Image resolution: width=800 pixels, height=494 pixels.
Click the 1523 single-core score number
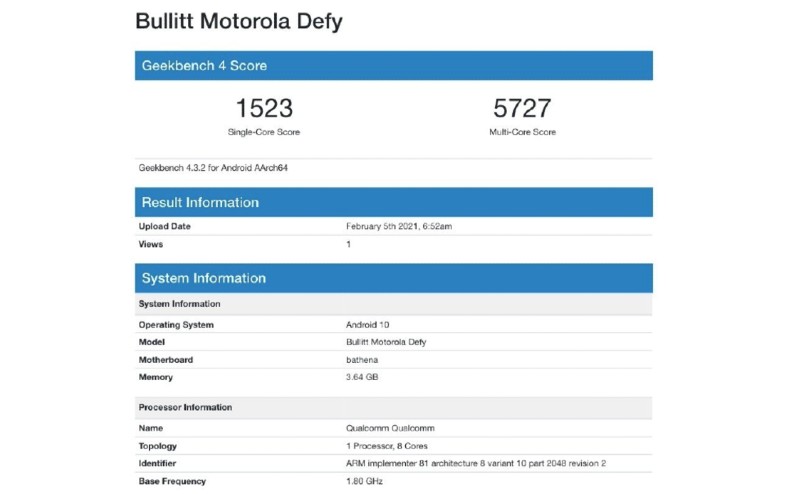[263, 109]
